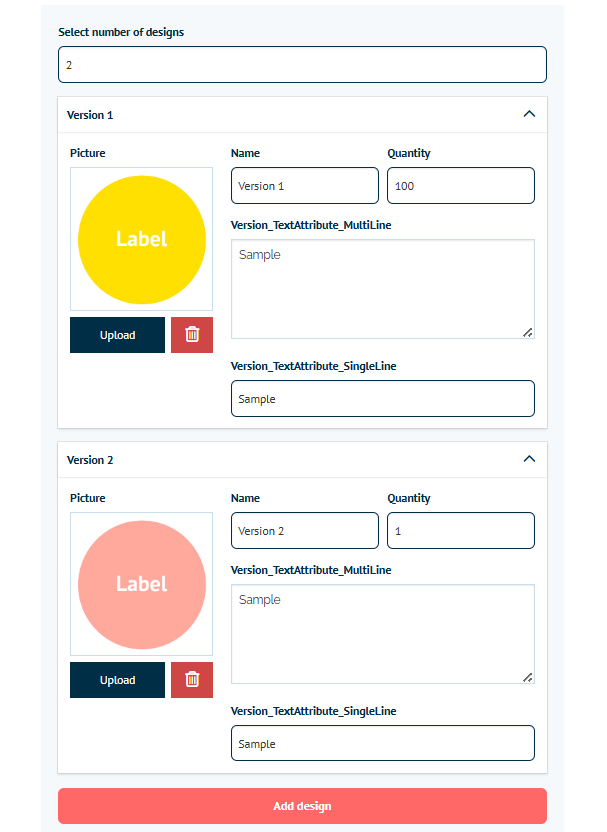Click the Quantity field showing 100
Image resolution: width=607 pixels, height=832 pixels.
tap(461, 186)
